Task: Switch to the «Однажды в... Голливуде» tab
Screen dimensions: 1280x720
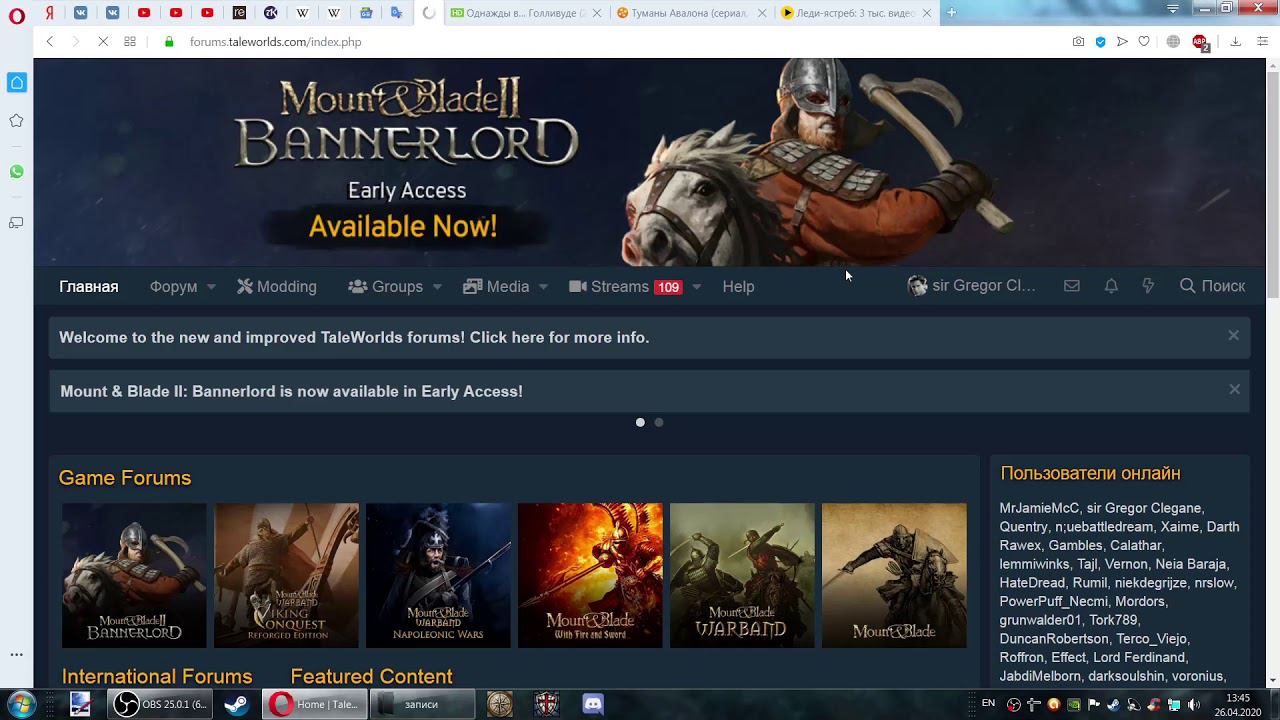Action: pyautogui.click(x=525, y=13)
